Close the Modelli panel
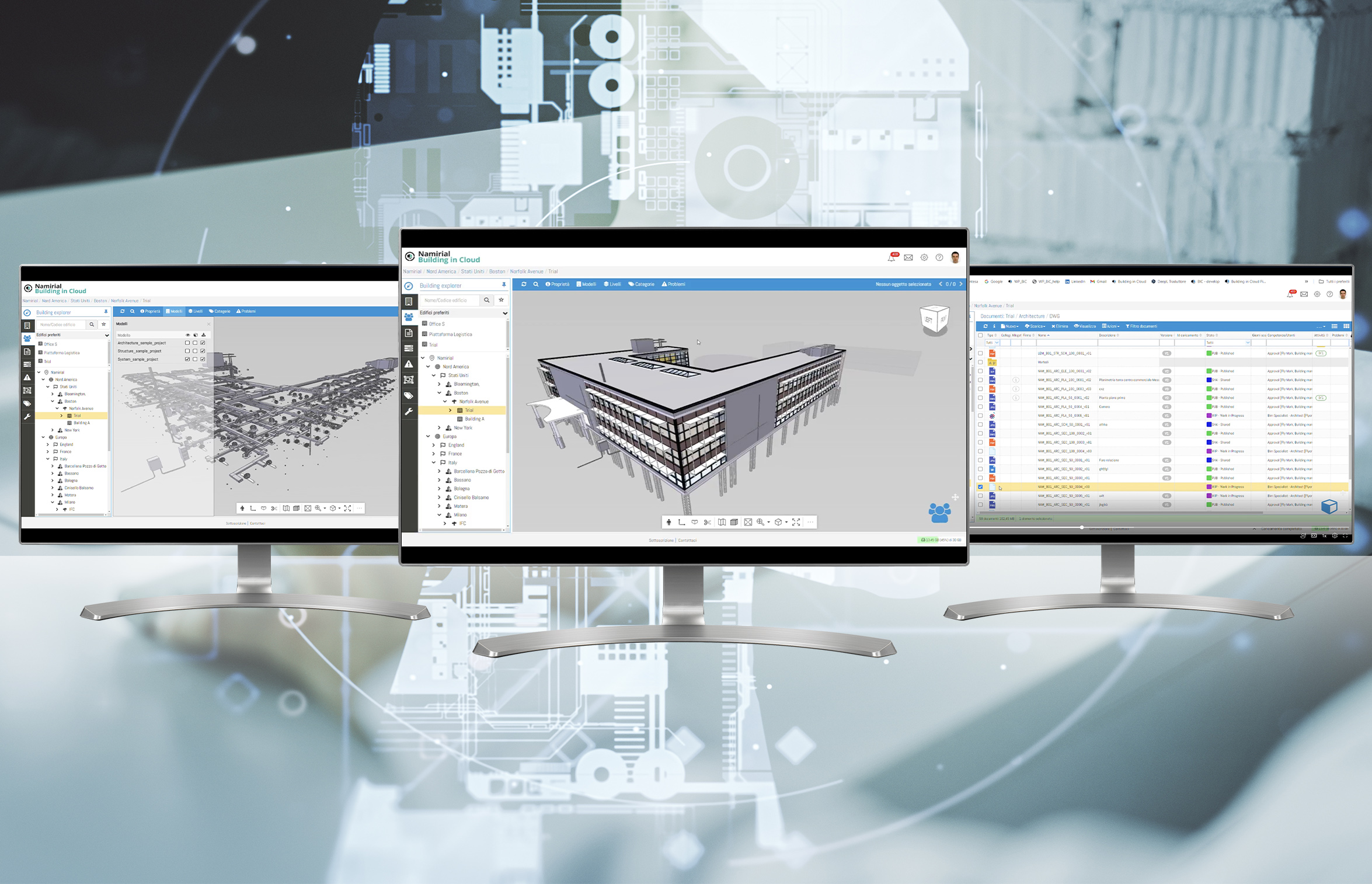This screenshot has height=884, width=1372. (208, 324)
